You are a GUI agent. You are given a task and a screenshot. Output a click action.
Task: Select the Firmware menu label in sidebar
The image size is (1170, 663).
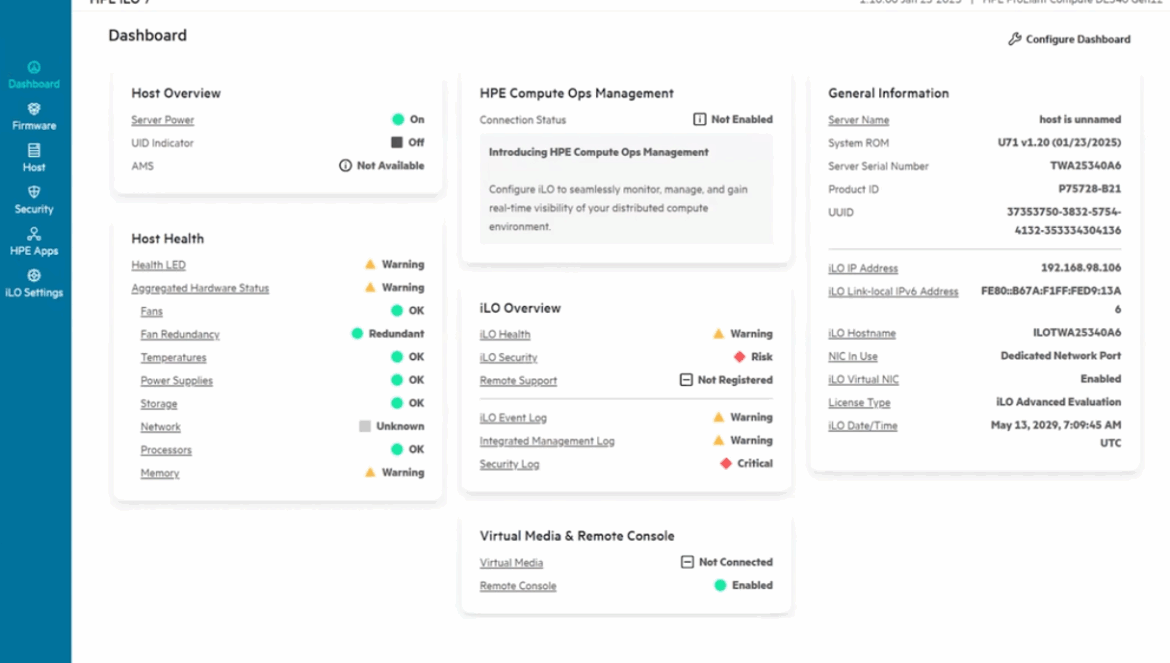[x=34, y=125]
